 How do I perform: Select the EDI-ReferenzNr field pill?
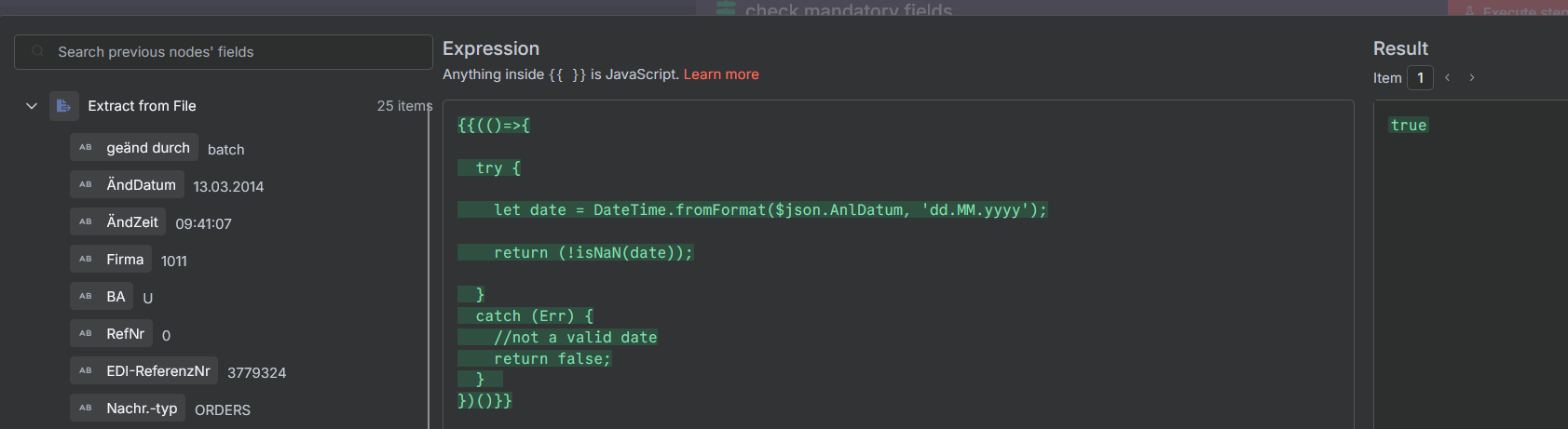coord(144,371)
